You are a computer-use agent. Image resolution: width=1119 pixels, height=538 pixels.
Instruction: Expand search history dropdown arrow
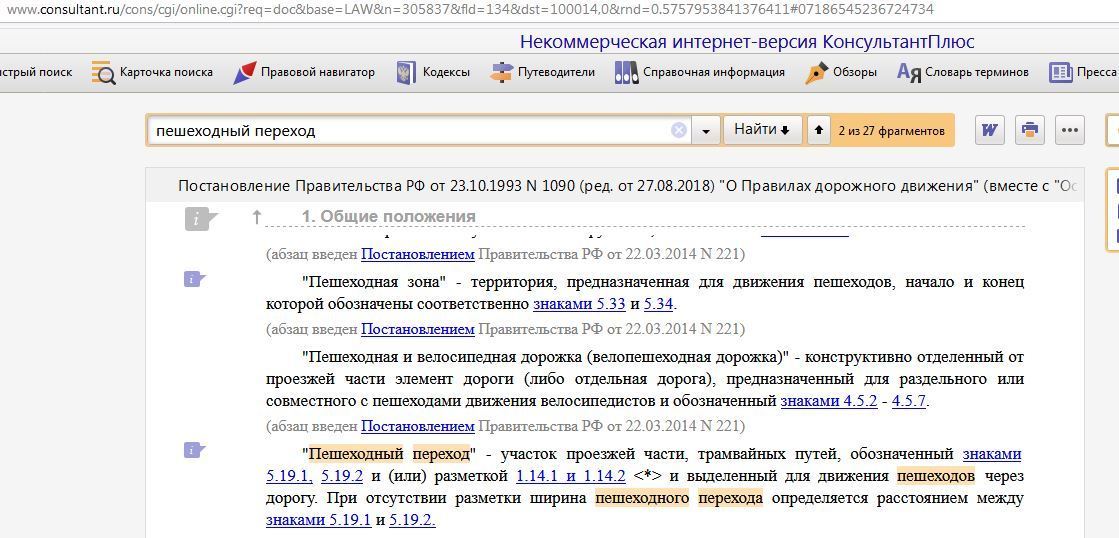click(x=706, y=131)
